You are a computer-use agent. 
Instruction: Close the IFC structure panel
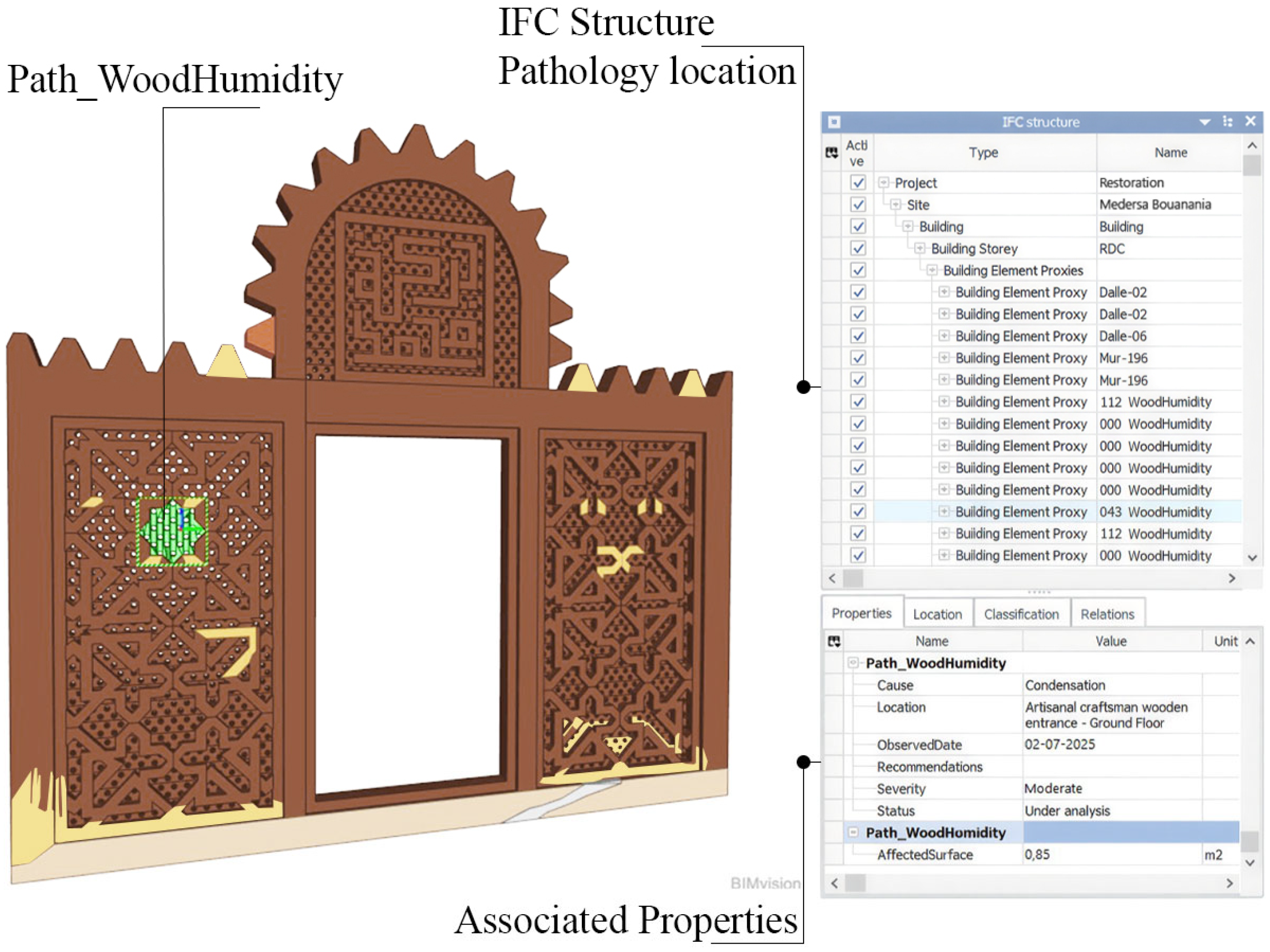pyautogui.click(x=1250, y=121)
